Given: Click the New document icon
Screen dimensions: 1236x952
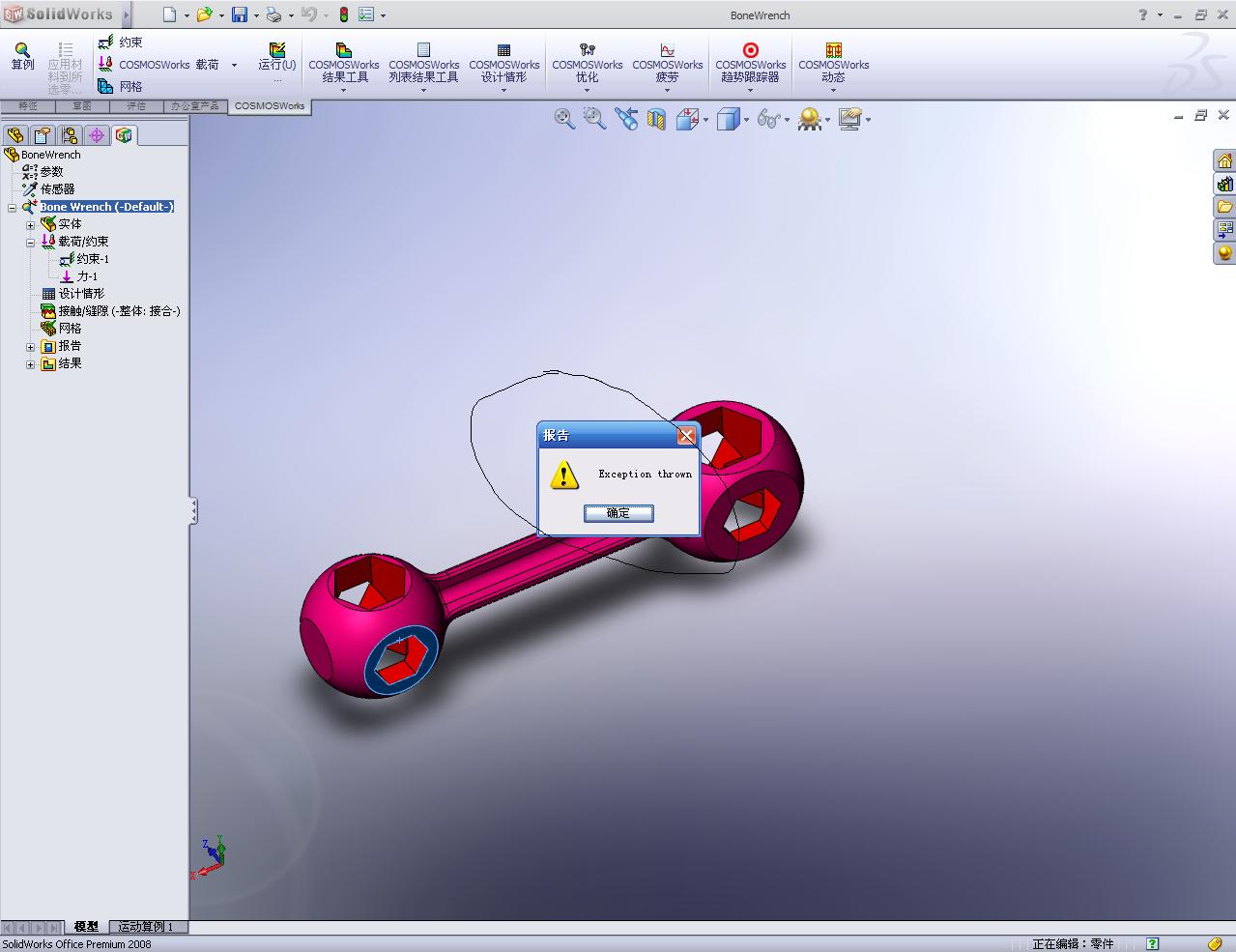Looking at the screenshot, I should [170, 14].
